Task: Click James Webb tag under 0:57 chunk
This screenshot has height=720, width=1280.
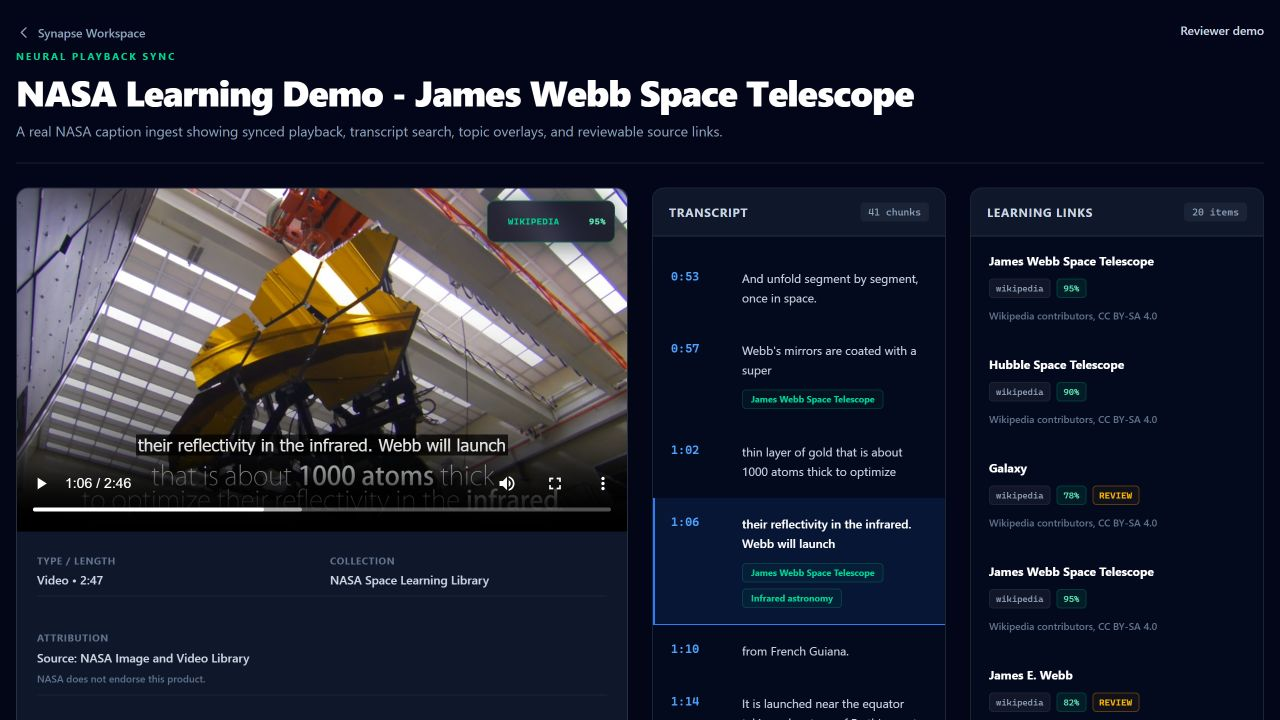Action: point(812,399)
